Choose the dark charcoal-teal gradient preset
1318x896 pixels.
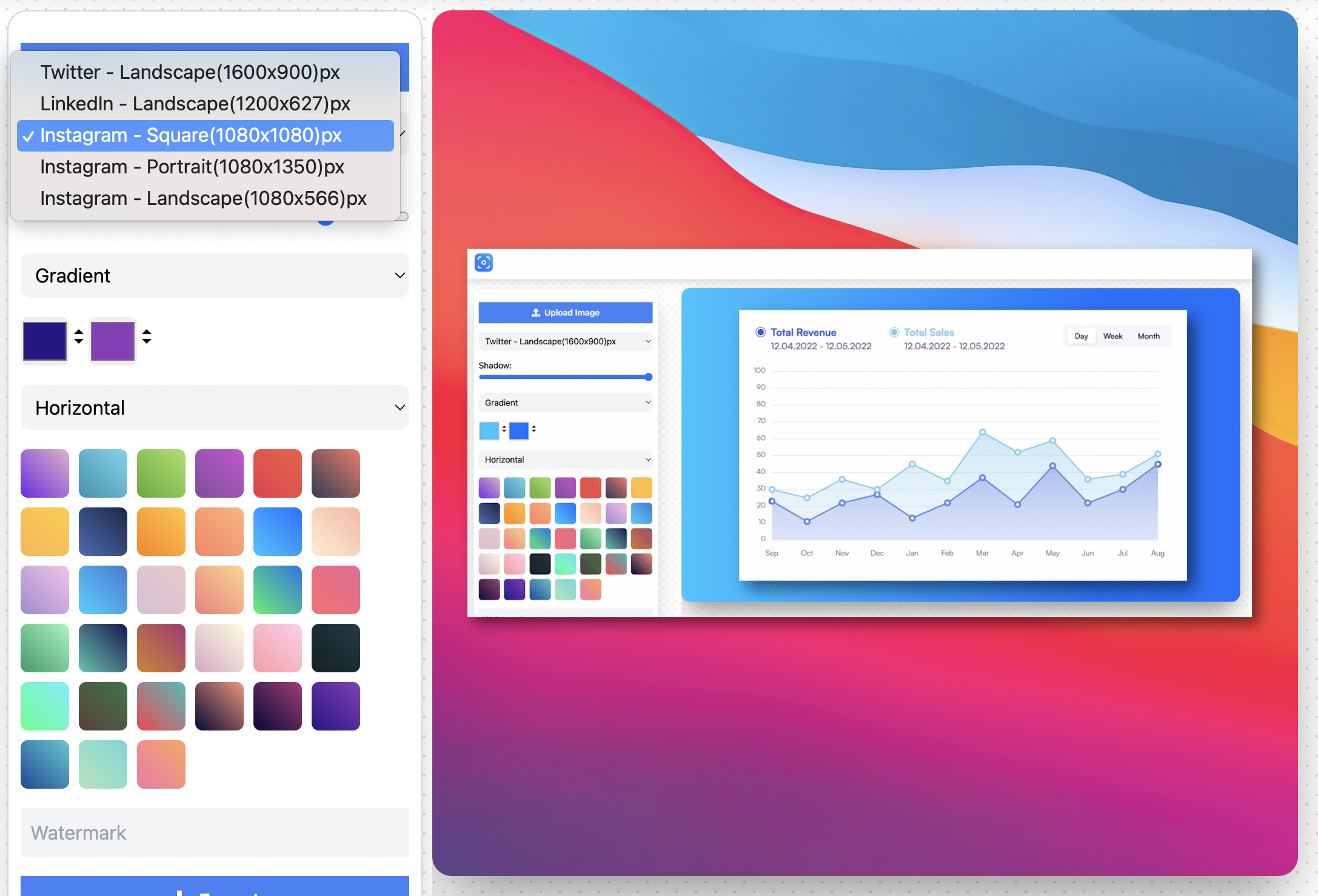coord(336,648)
